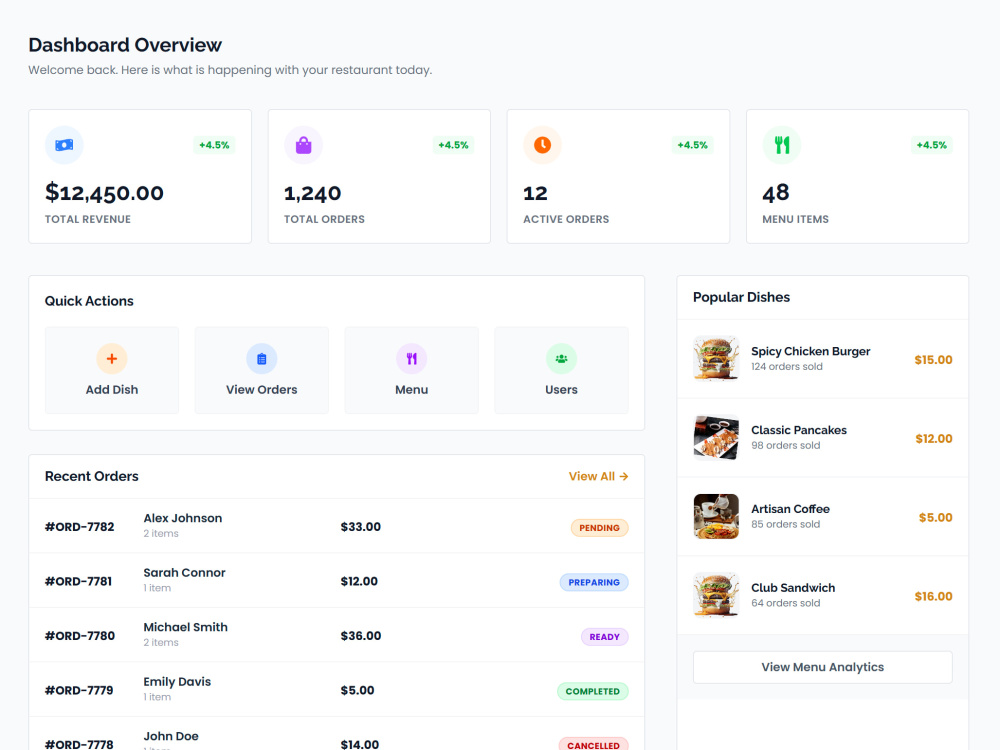Open the View Orders quick action
1000x750 pixels.
click(x=261, y=371)
